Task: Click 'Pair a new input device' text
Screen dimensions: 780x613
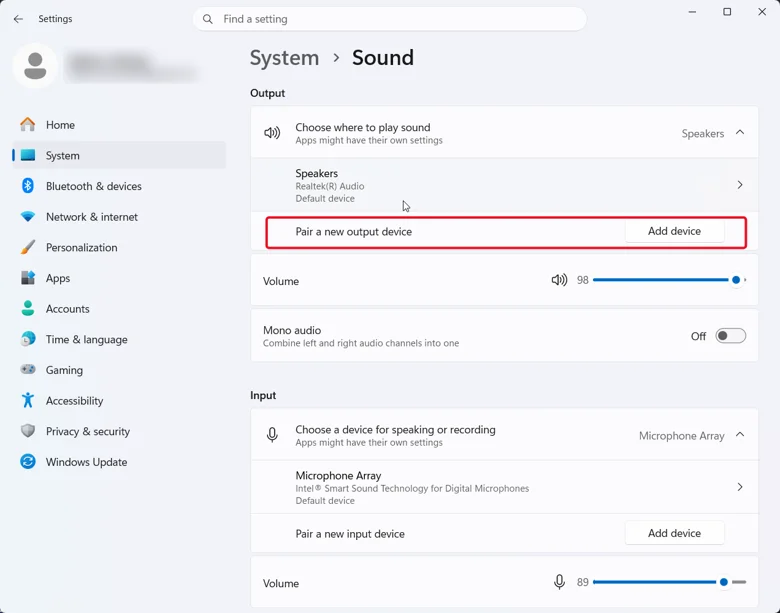Action: 350,534
